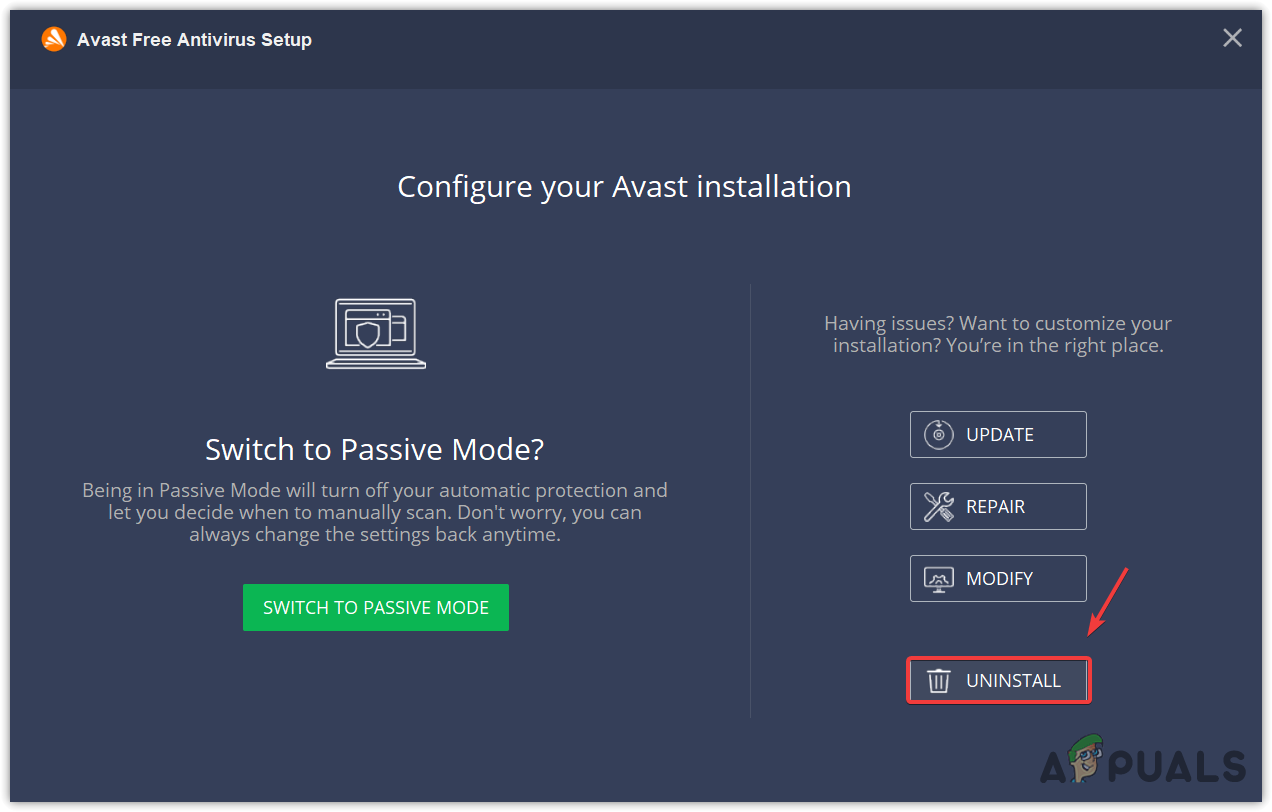Click the red arrow pointing at Uninstall
1272x812 pixels.
(1110, 600)
